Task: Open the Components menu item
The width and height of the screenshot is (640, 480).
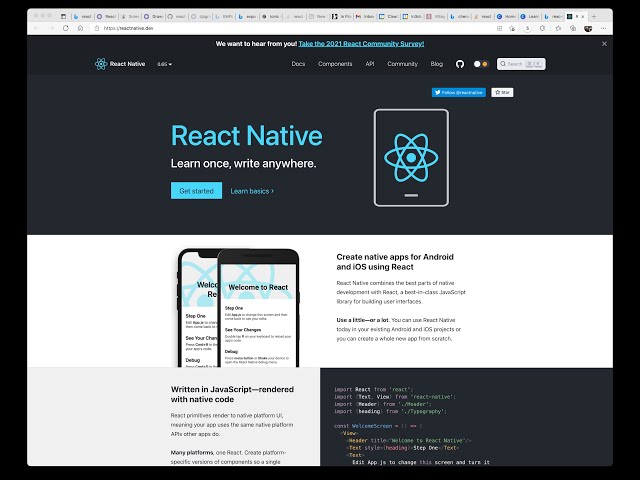Action: click(335, 64)
